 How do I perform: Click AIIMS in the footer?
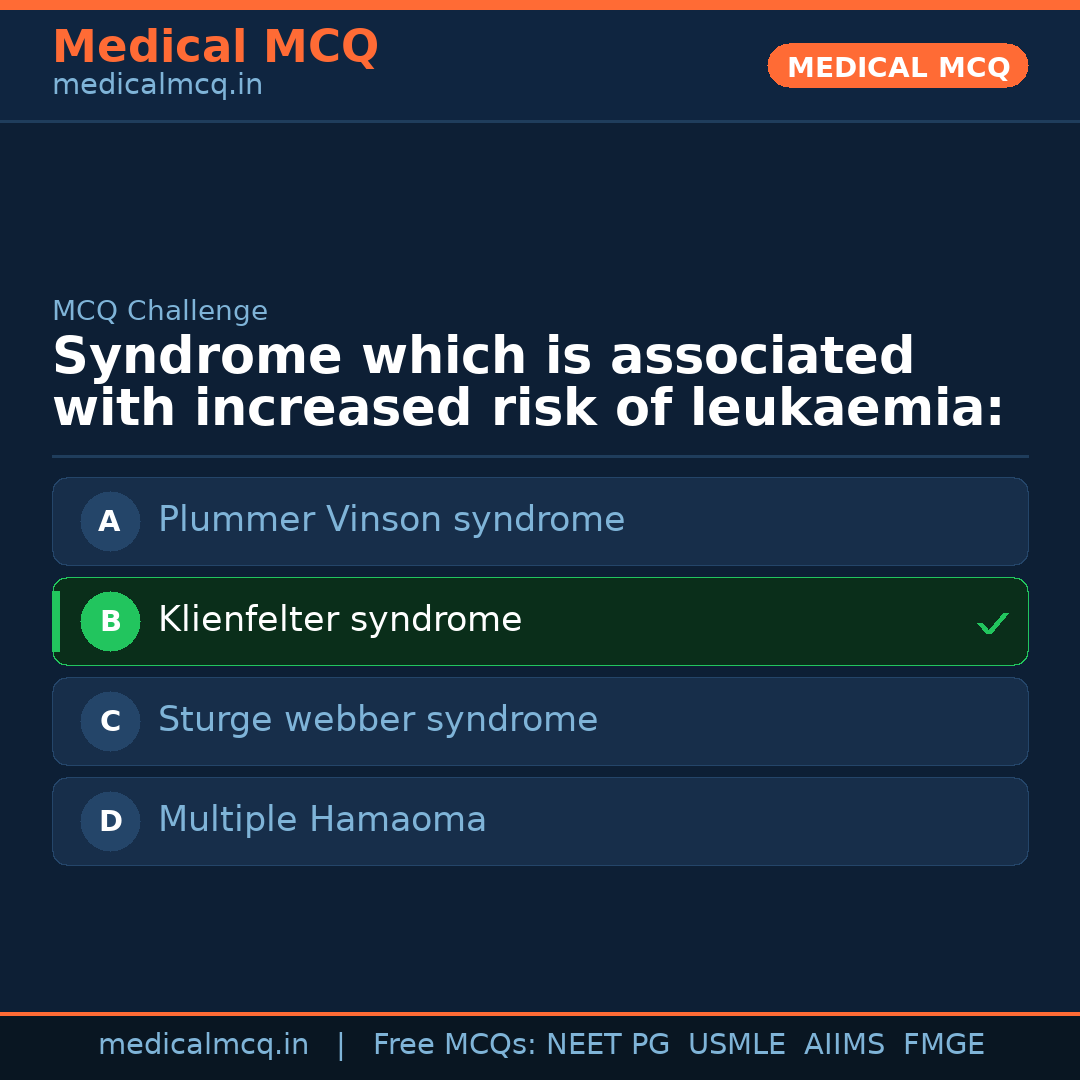(x=844, y=1045)
